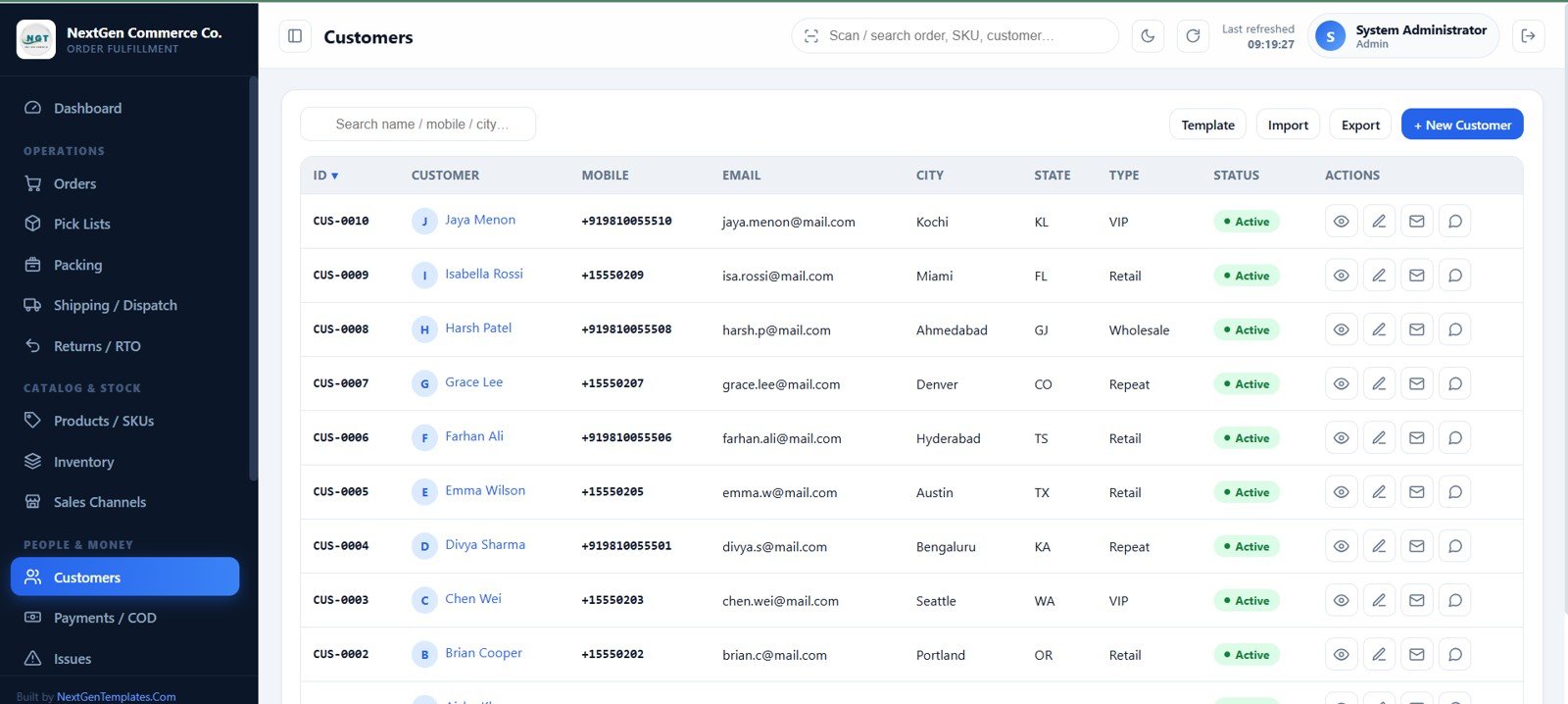Open Returns / RTO section

pyautogui.click(x=124, y=346)
